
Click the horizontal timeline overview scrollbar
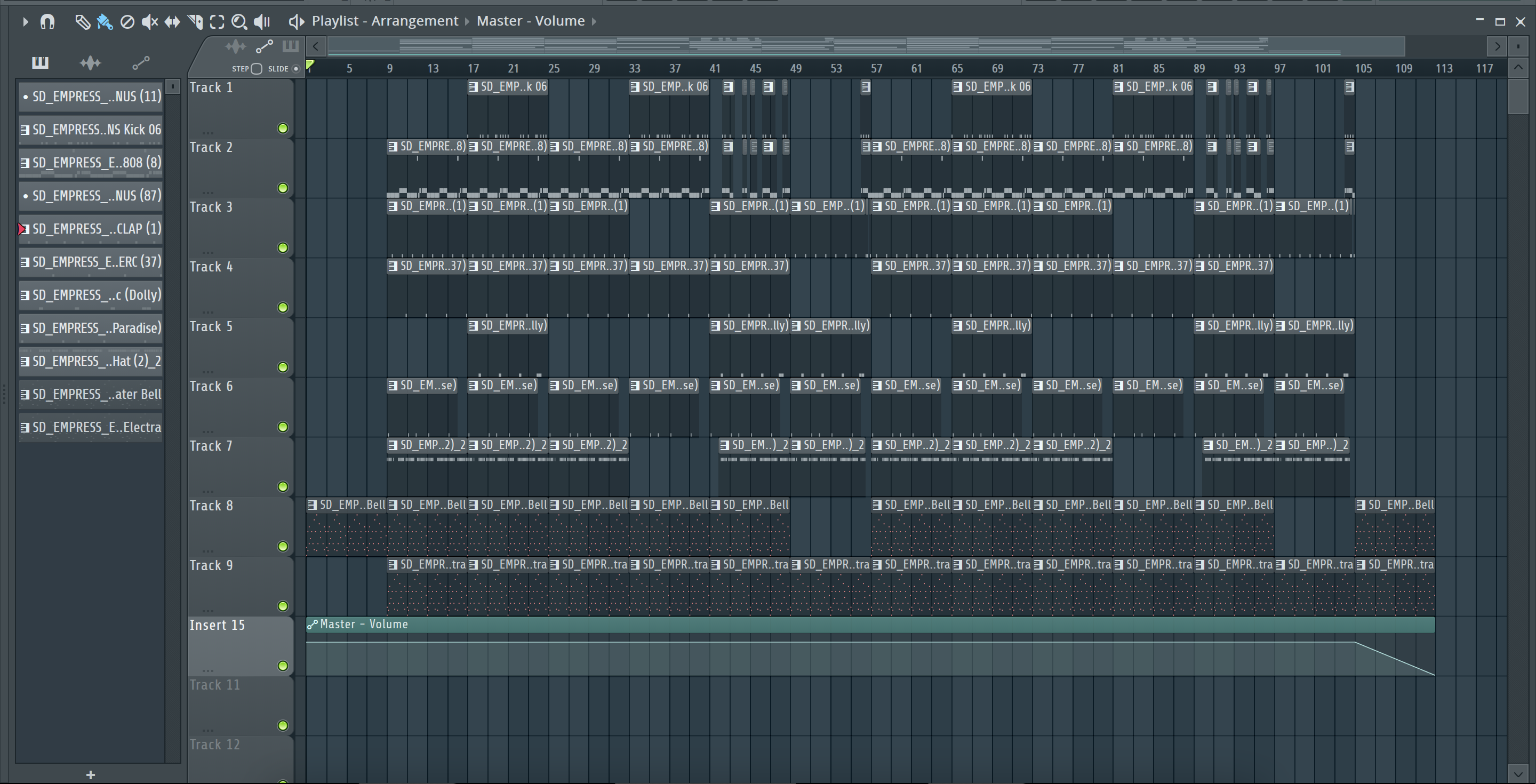866,46
